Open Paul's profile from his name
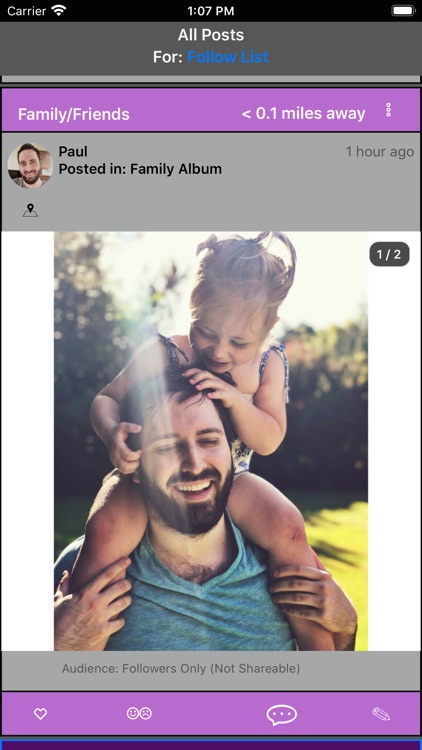This screenshot has height=750, width=422. click(73, 152)
